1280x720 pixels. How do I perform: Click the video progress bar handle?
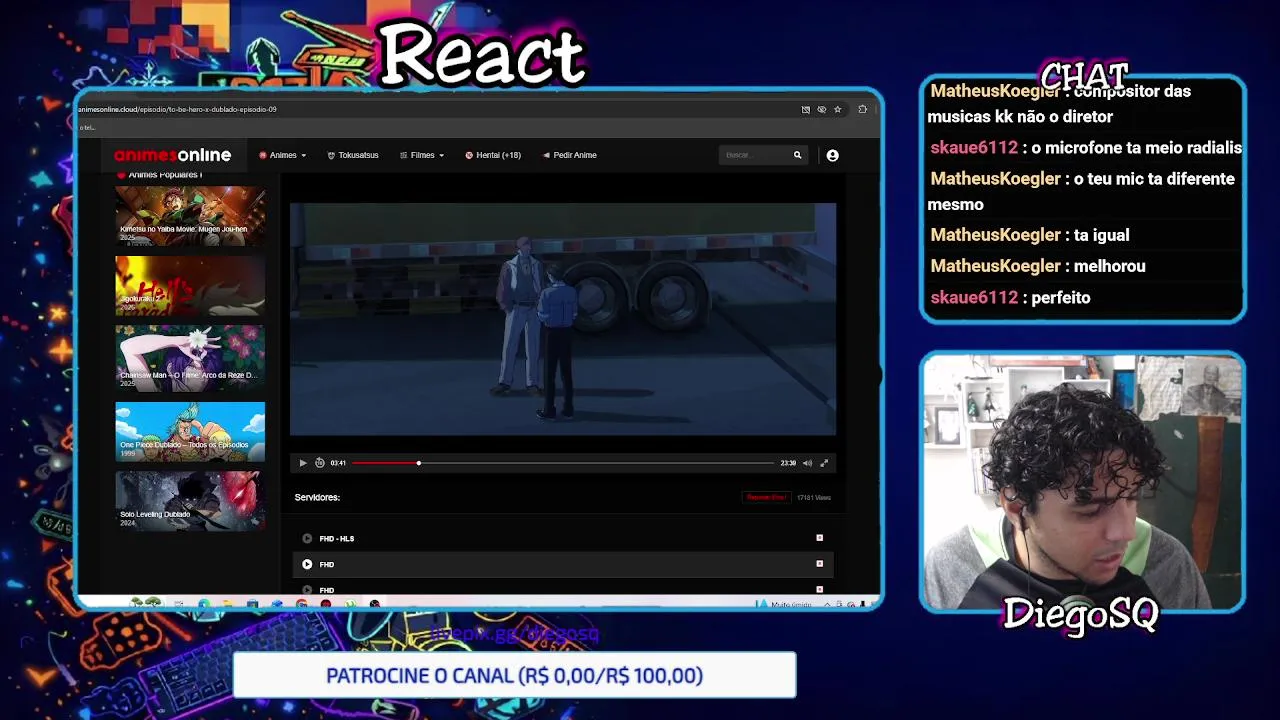coord(419,463)
